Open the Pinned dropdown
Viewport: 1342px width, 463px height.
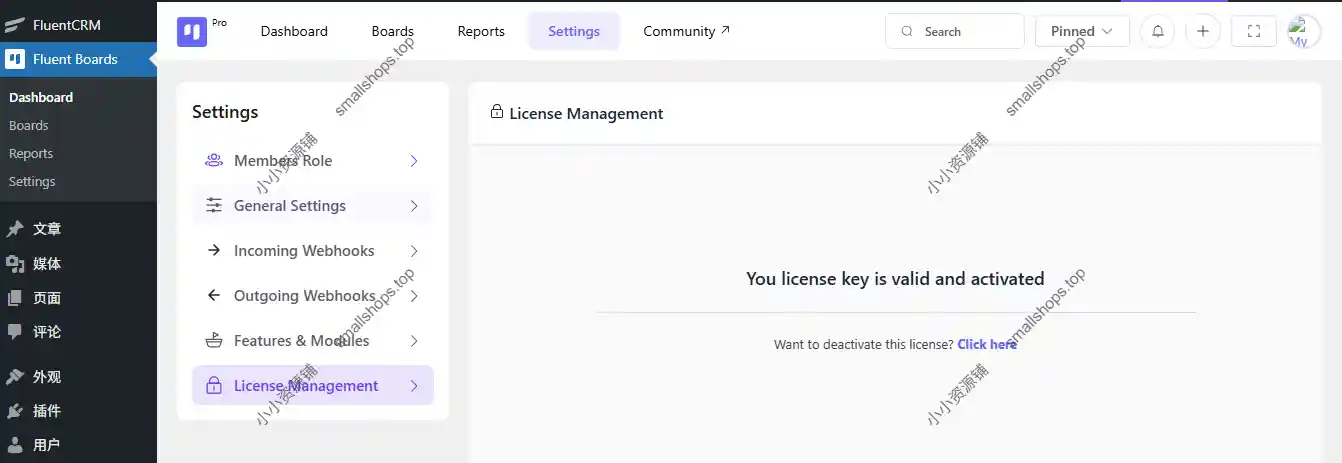[x=1082, y=31]
